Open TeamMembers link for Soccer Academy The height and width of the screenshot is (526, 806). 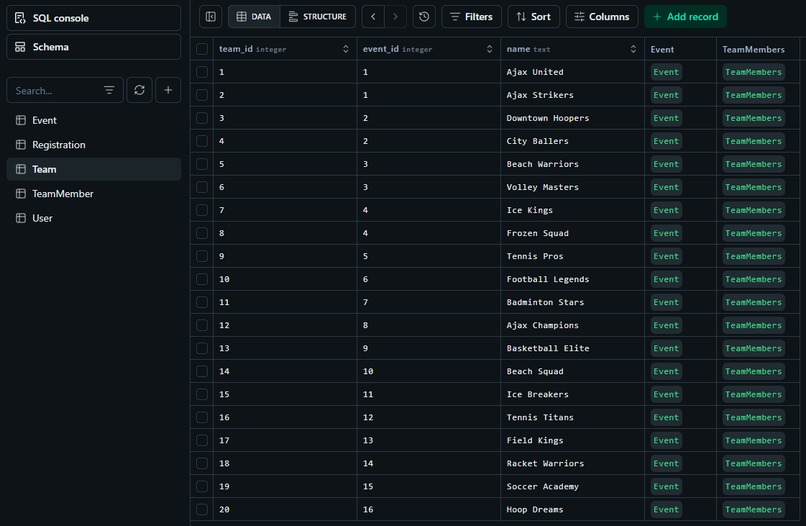pyautogui.click(x=753, y=486)
